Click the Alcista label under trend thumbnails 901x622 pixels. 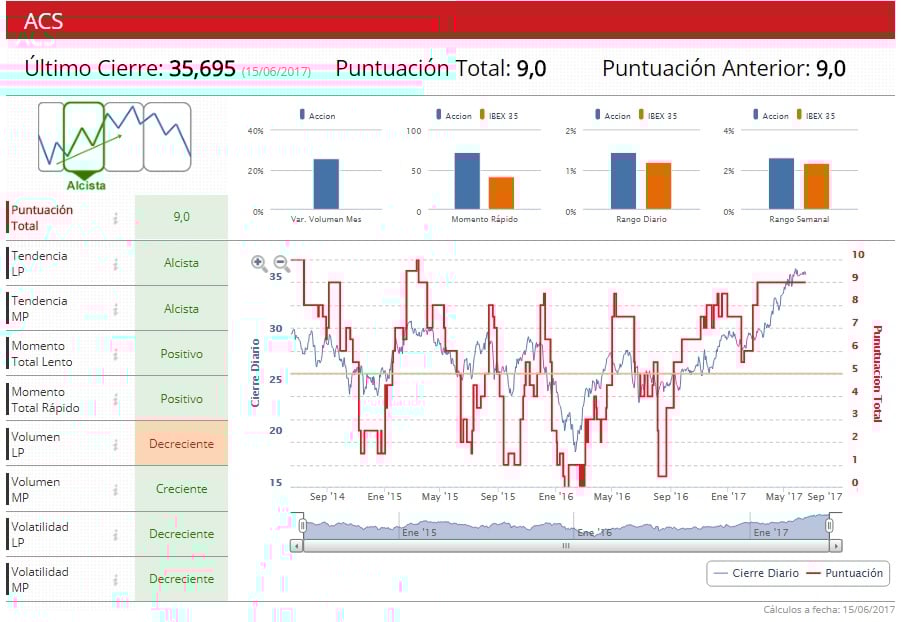point(86,186)
